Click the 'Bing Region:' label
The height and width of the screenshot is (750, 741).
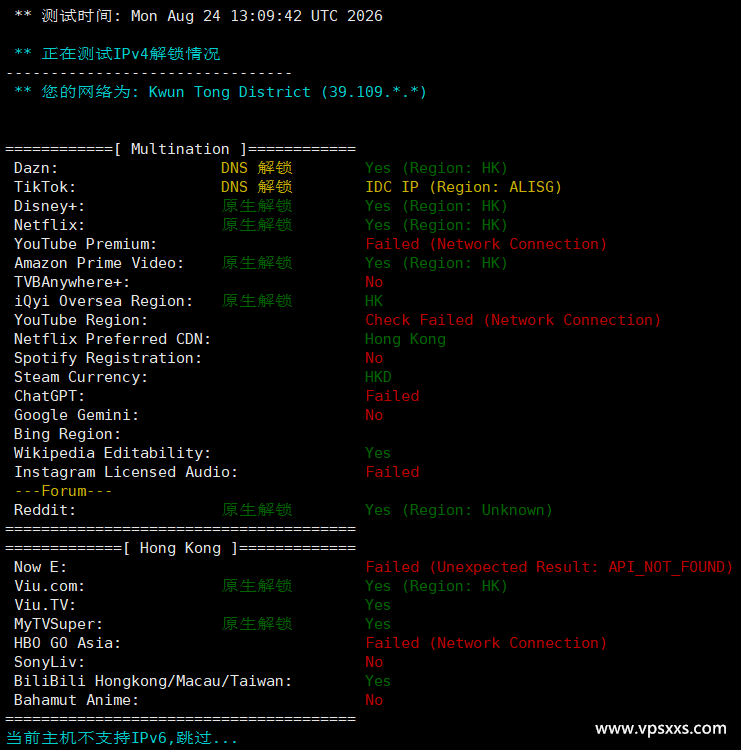[67, 434]
